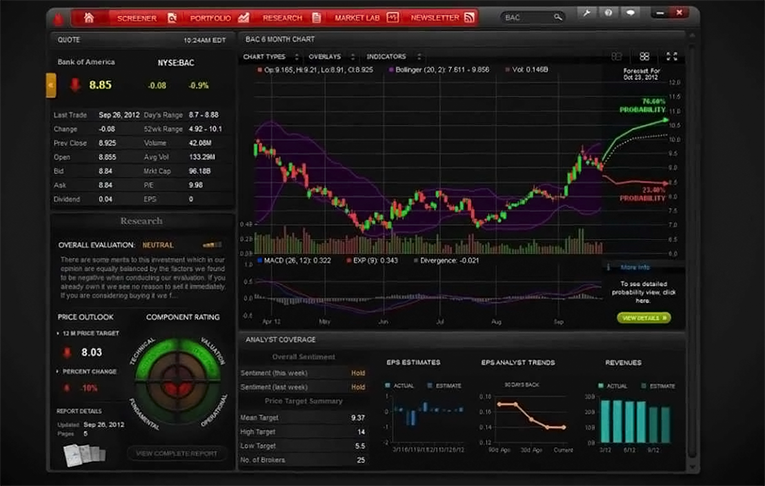This screenshot has height=486, width=765.
Task: Expand chart to fullscreen icon
Action: tap(672, 57)
